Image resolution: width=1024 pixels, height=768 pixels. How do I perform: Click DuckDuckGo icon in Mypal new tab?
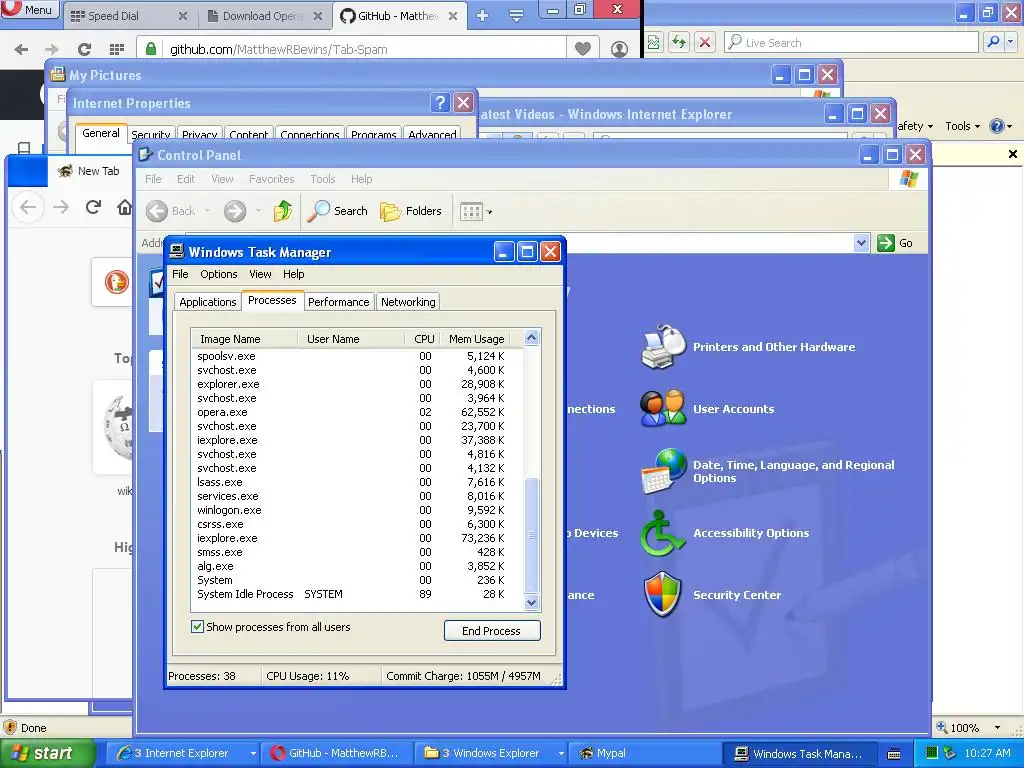coord(117,282)
